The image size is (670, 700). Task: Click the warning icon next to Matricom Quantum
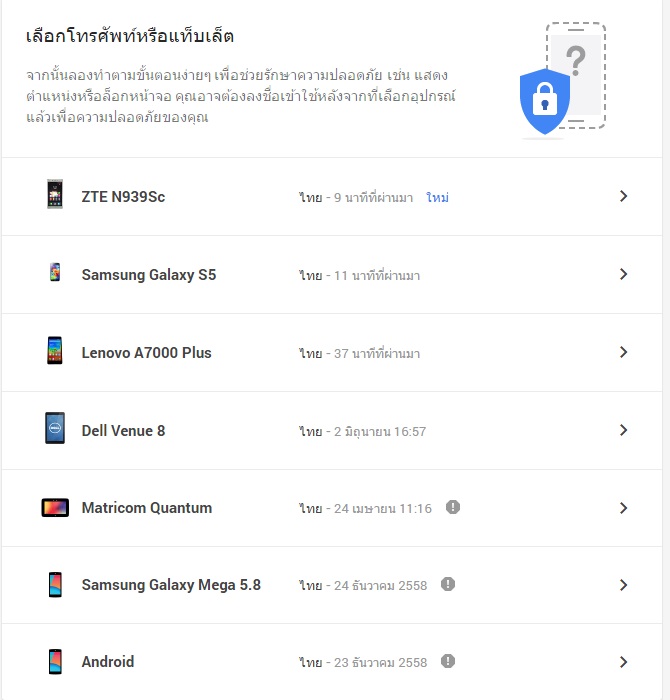(x=453, y=507)
